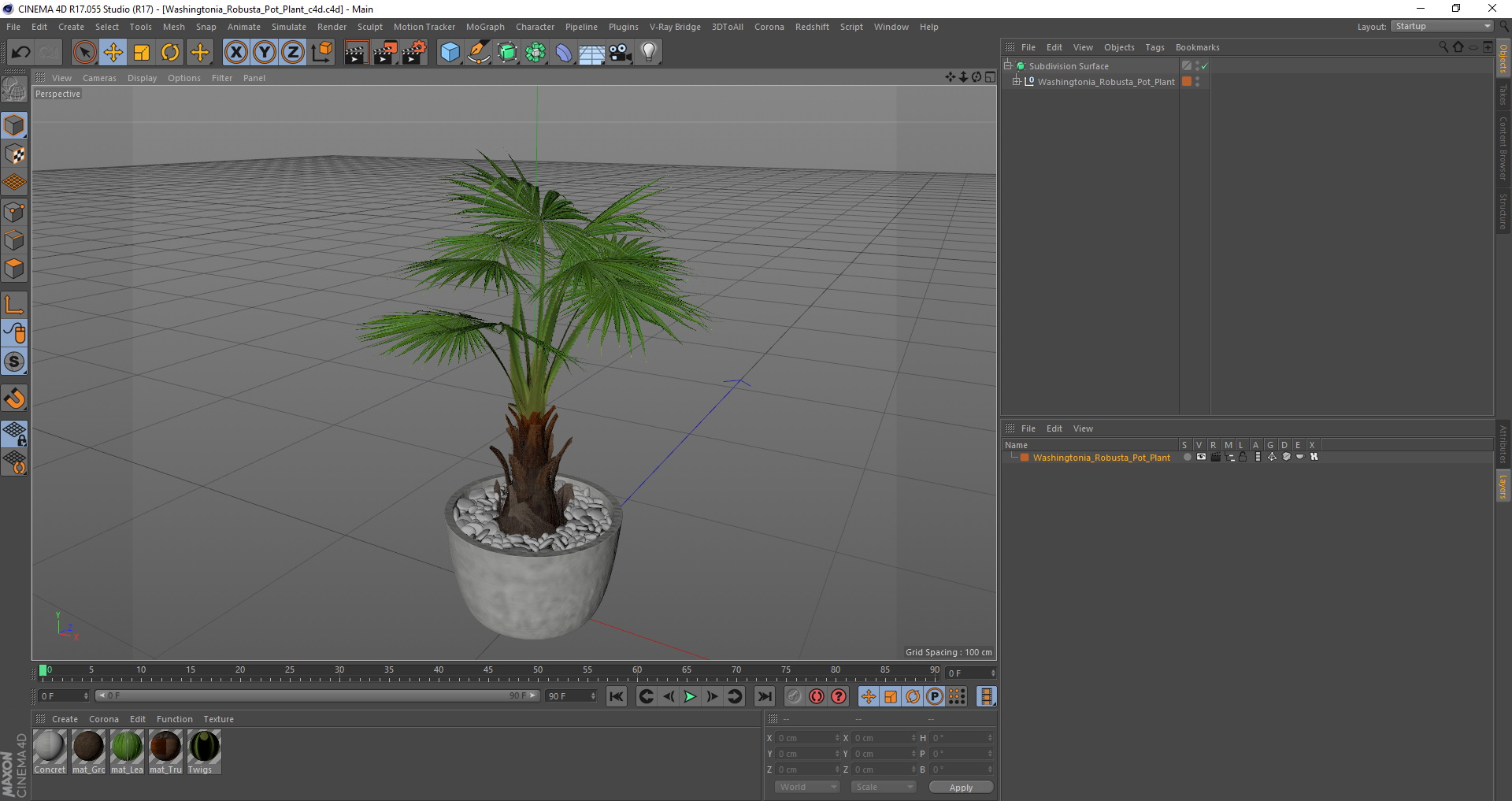Open the spline pen tool
The width and height of the screenshot is (1512, 801).
478,53
